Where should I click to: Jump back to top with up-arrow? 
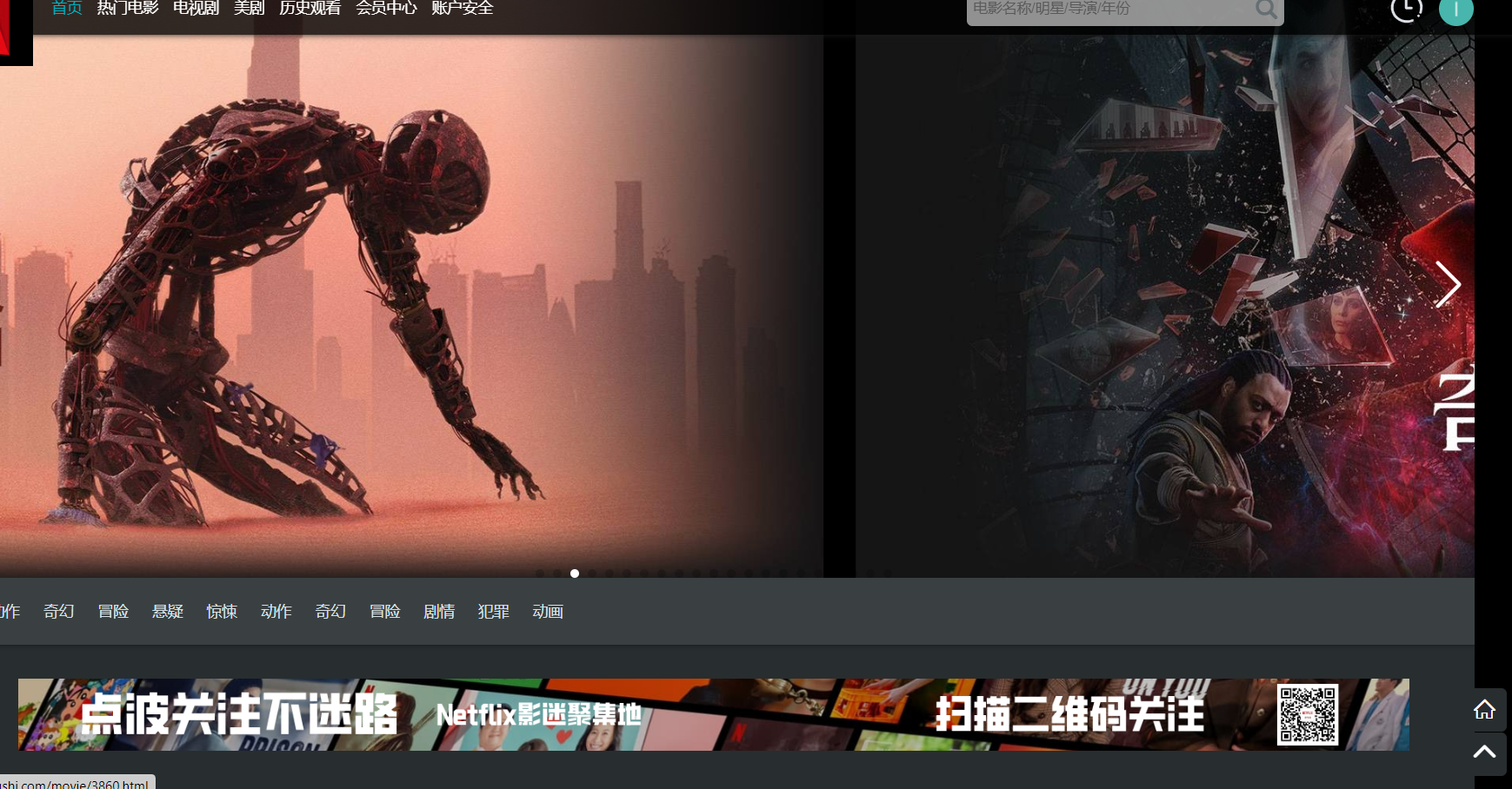1484,752
